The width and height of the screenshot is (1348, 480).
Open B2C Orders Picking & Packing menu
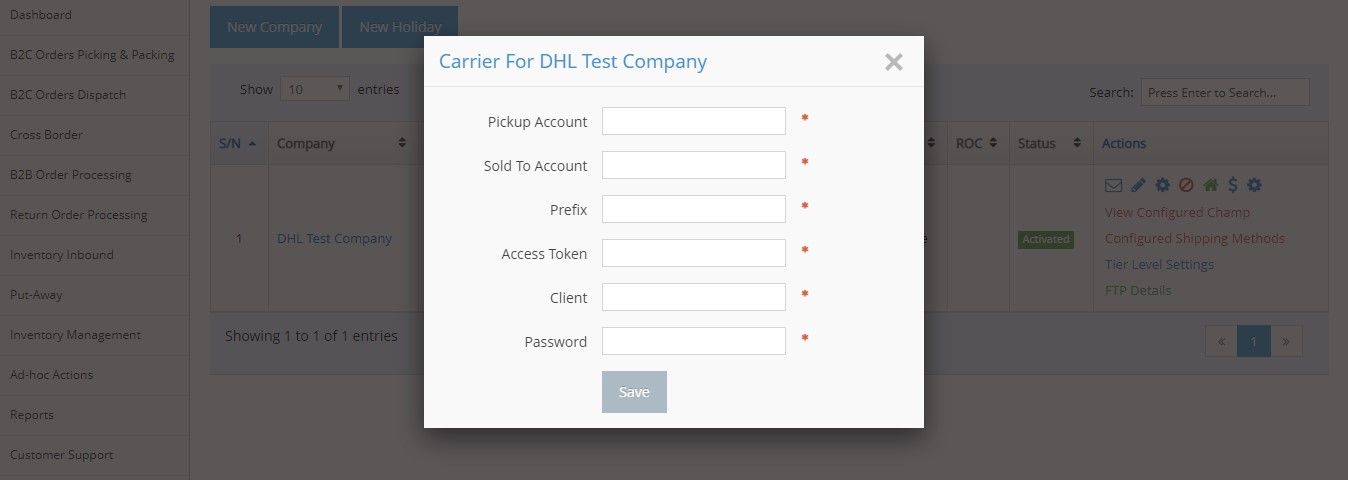(x=94, y=55)
